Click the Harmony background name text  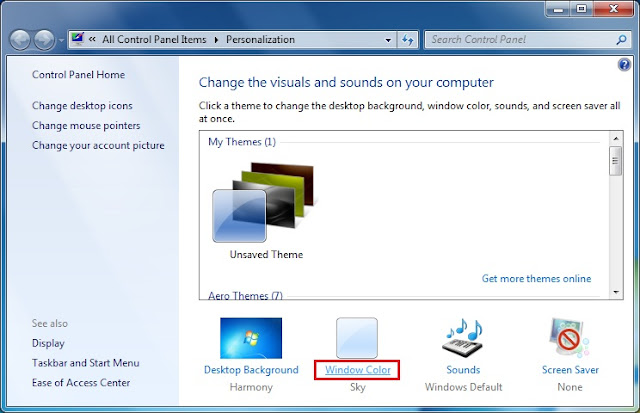(x=251, y=387)
